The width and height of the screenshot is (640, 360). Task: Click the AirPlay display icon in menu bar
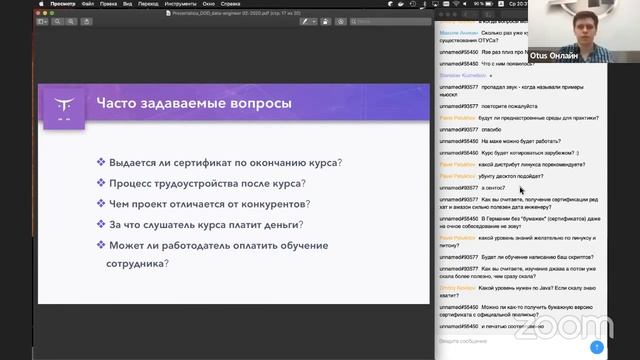435,4
